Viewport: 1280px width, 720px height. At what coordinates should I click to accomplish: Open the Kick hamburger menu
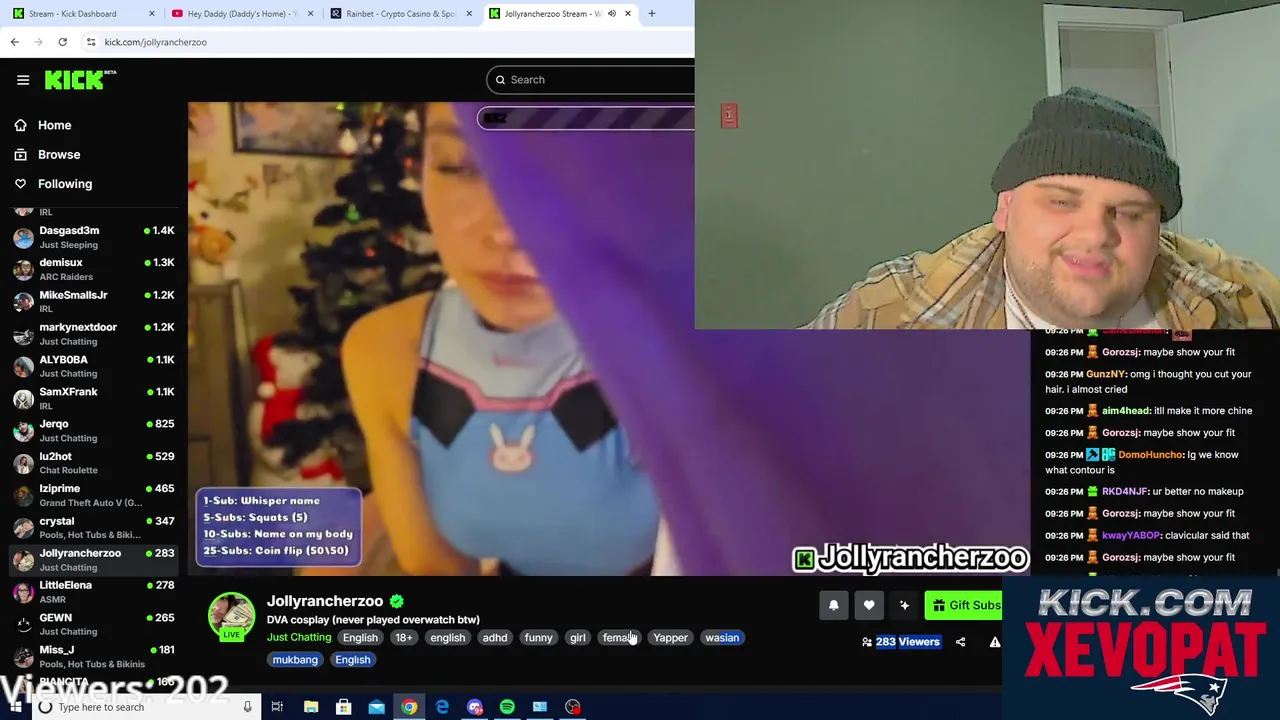23,80
